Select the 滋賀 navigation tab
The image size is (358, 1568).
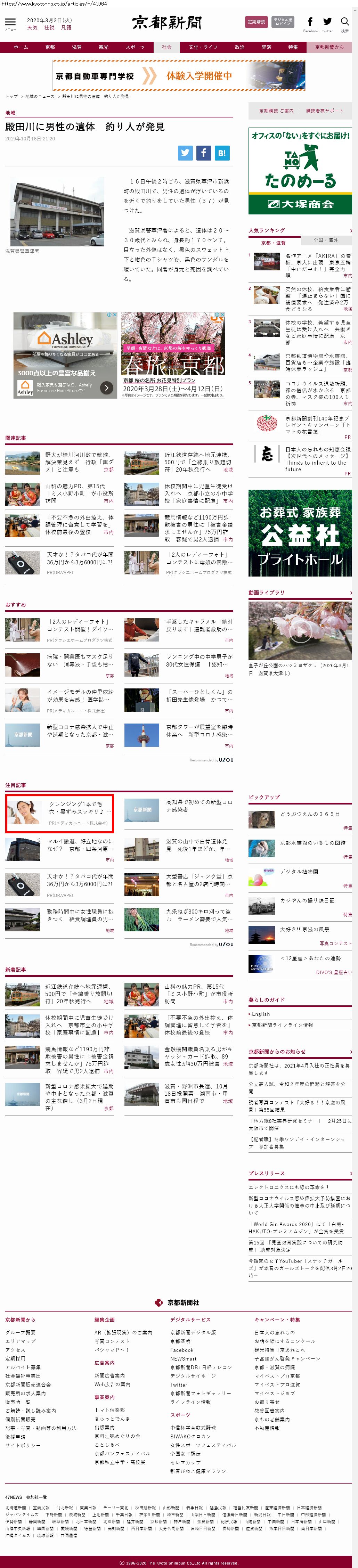[77, 47]
